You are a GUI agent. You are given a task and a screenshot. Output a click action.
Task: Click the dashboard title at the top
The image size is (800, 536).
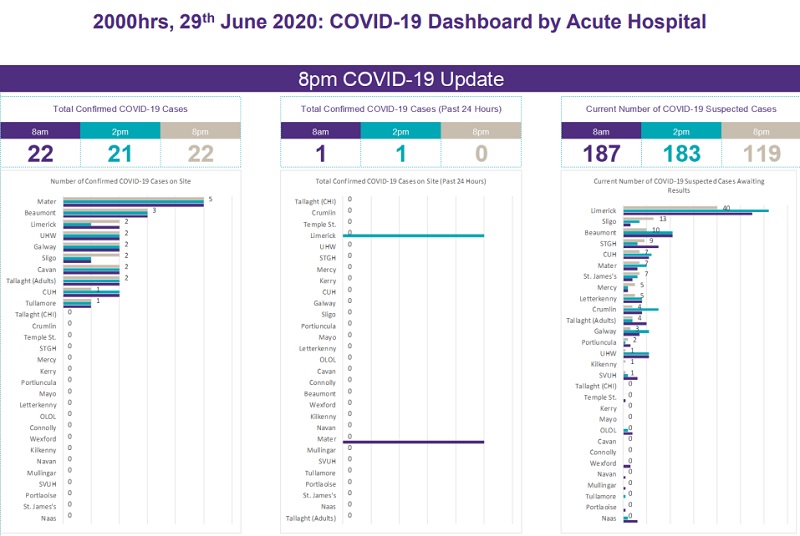400,21
